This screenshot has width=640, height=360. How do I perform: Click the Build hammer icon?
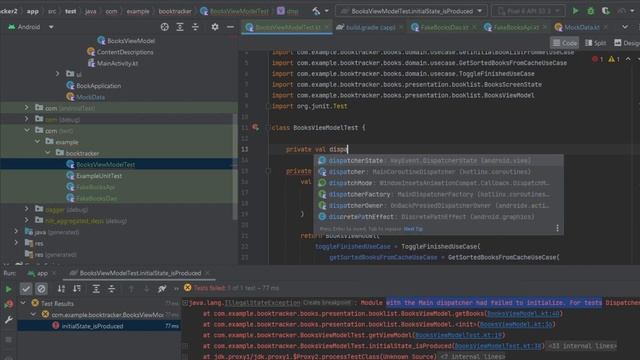tap(316, 11)
